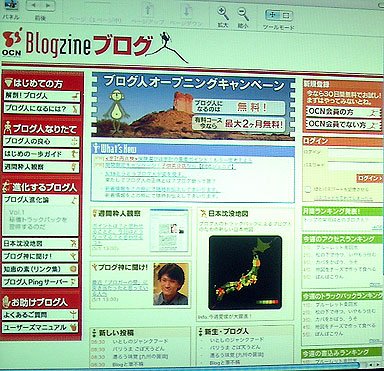Open ブログ人進化論 sidebar item
Screen dimensions: 384x371
coord(41,200)
